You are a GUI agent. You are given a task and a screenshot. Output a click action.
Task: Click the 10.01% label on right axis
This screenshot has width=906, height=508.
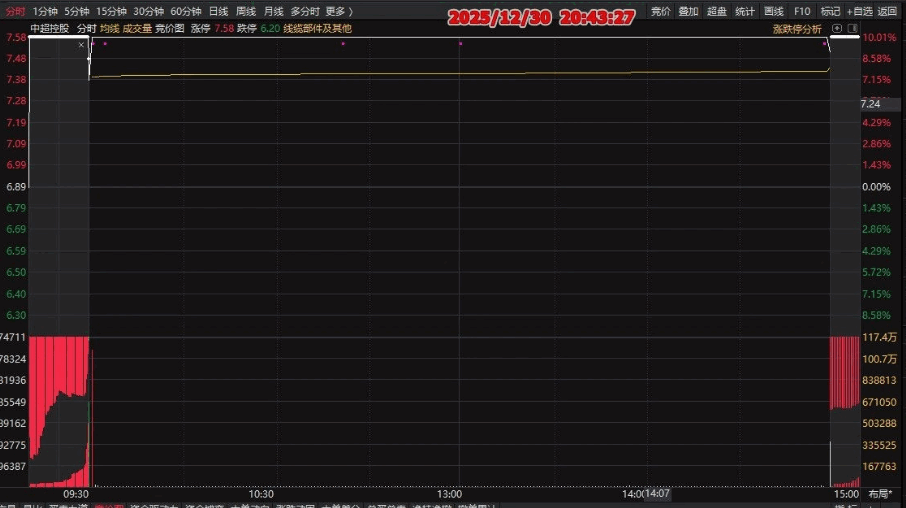tap(879, 38)
